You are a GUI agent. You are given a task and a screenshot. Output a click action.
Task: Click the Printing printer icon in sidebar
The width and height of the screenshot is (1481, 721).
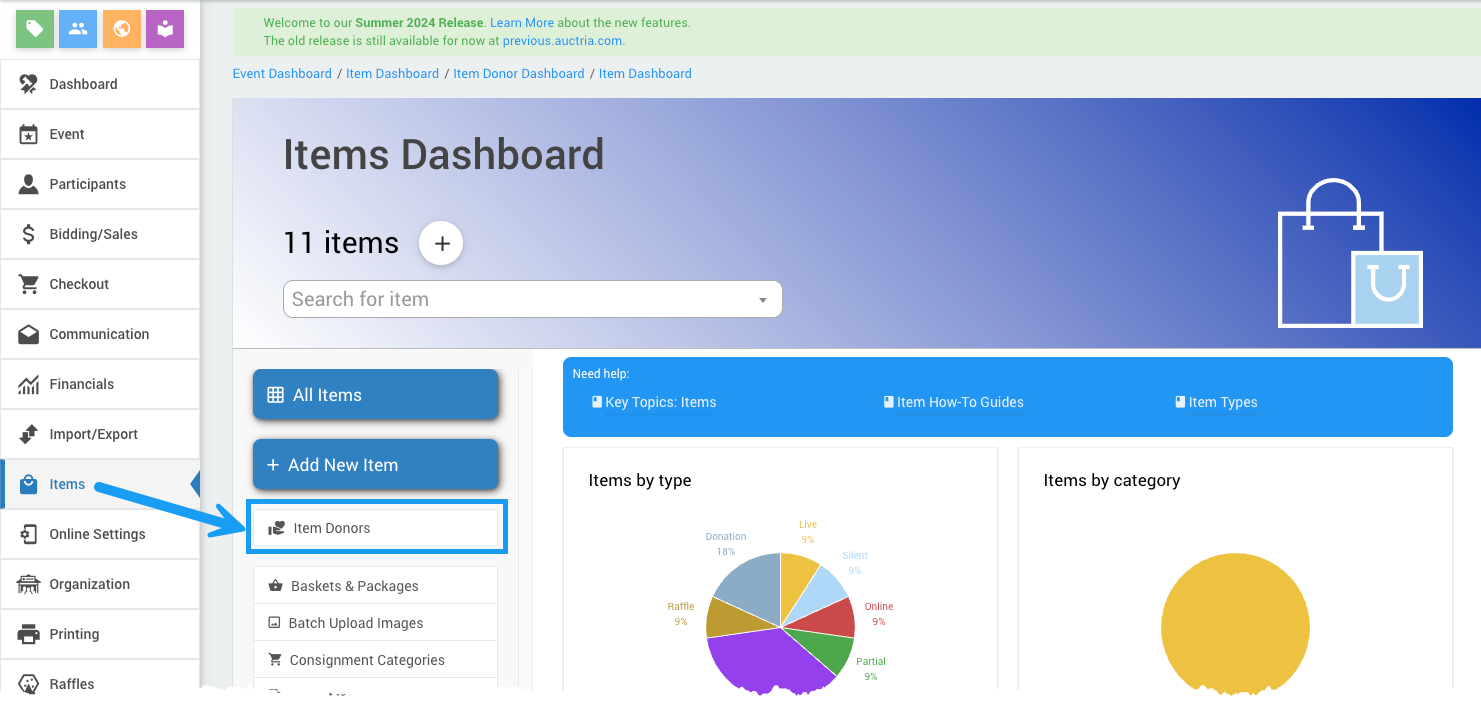pyautogui.click(x=29, y=634)
